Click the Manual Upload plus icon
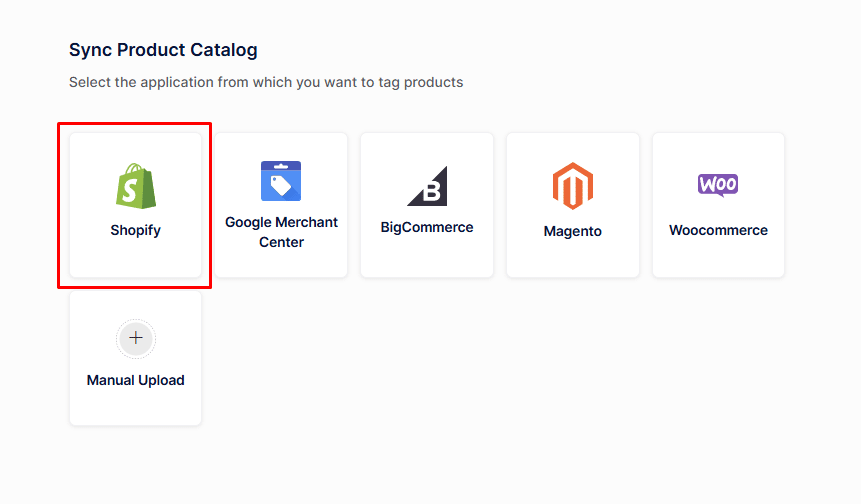This screenshot has width=861, height=504. click(x=136, y=338)
